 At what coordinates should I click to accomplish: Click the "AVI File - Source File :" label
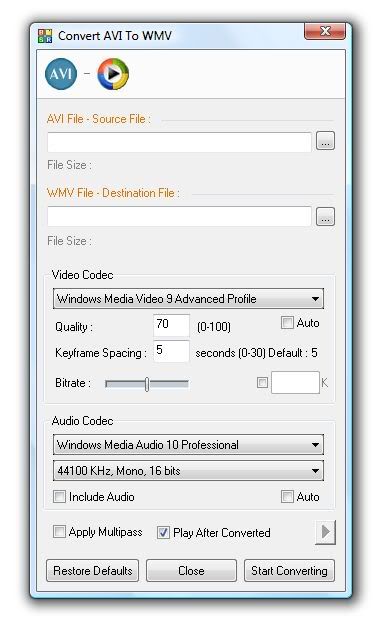tap(99, 119)
